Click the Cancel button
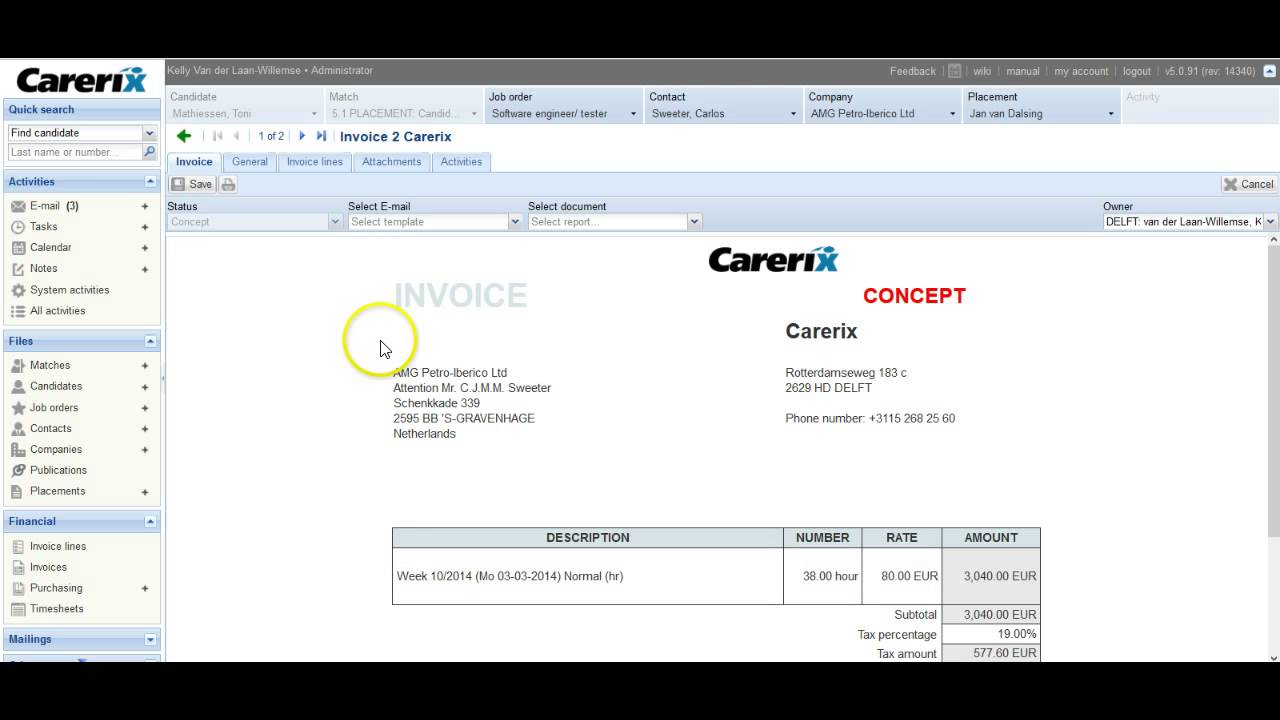The image size is (1280, 720). click(x=1249, y=184)
